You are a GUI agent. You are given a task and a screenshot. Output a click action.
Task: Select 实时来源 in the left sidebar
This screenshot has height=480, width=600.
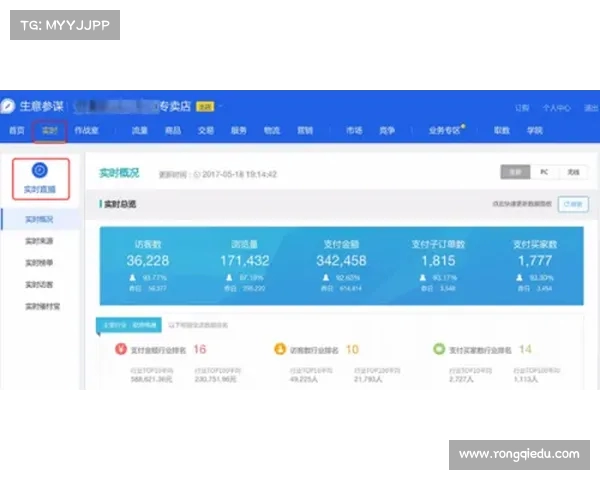click(40, 241)
